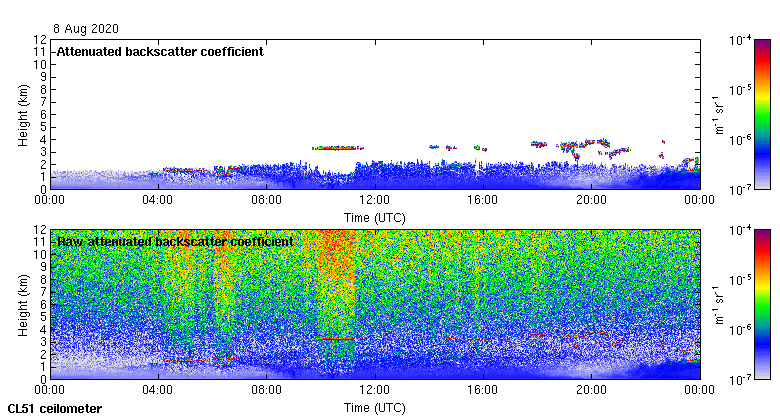
Task: Click the top colorbar's 10^-6 label
Action: click(x=740, y=140)
